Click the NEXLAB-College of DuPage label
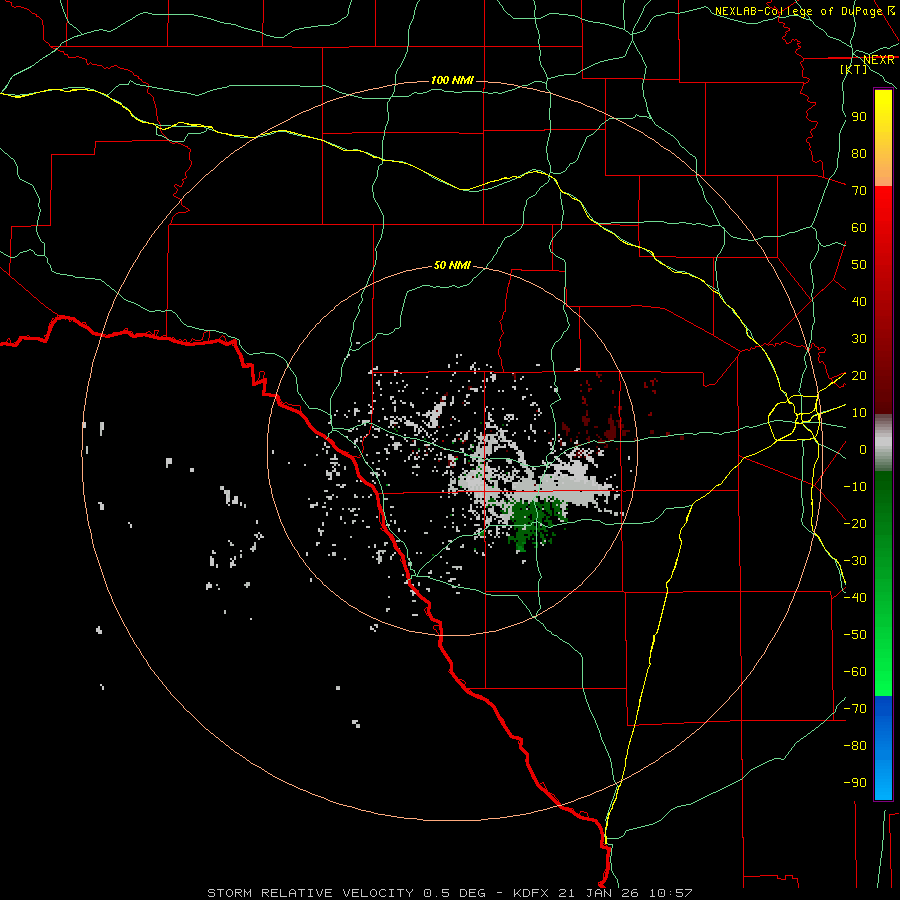Viewport: 900px width, 900px height. (804, 11)
